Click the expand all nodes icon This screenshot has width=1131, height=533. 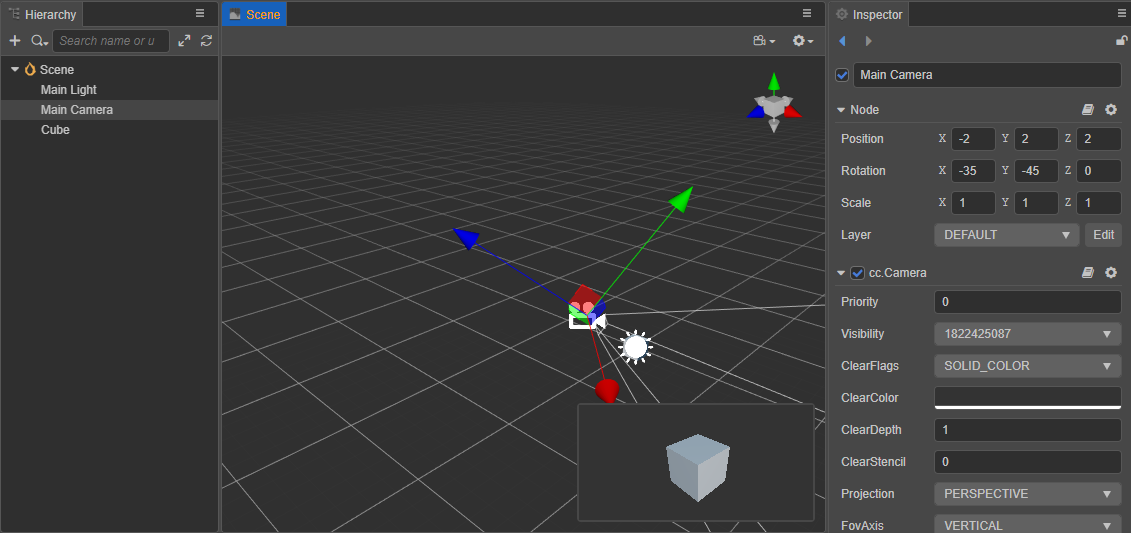click(x=185, y=41)
